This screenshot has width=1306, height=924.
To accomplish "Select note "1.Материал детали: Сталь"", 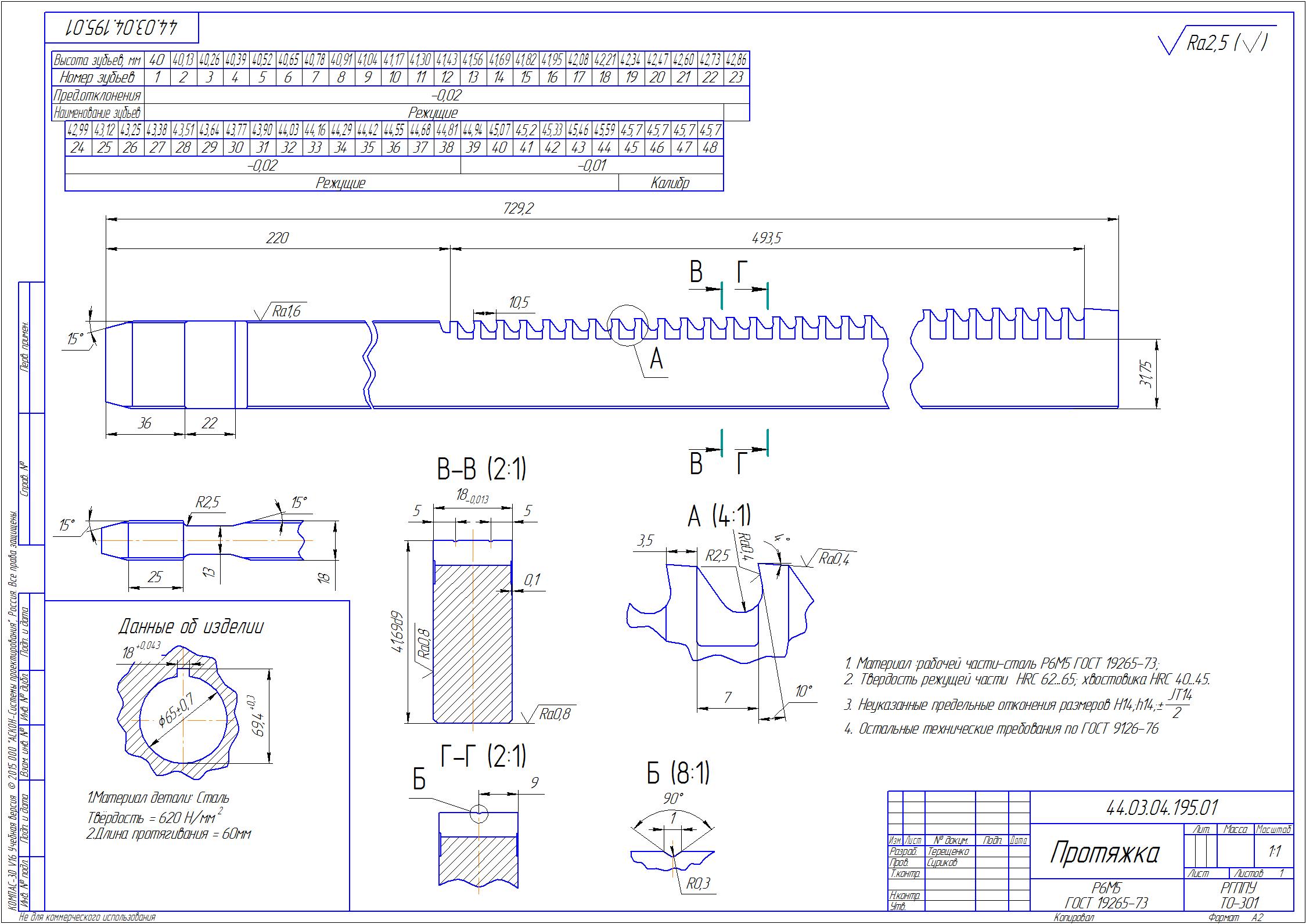I will point(159,798).
